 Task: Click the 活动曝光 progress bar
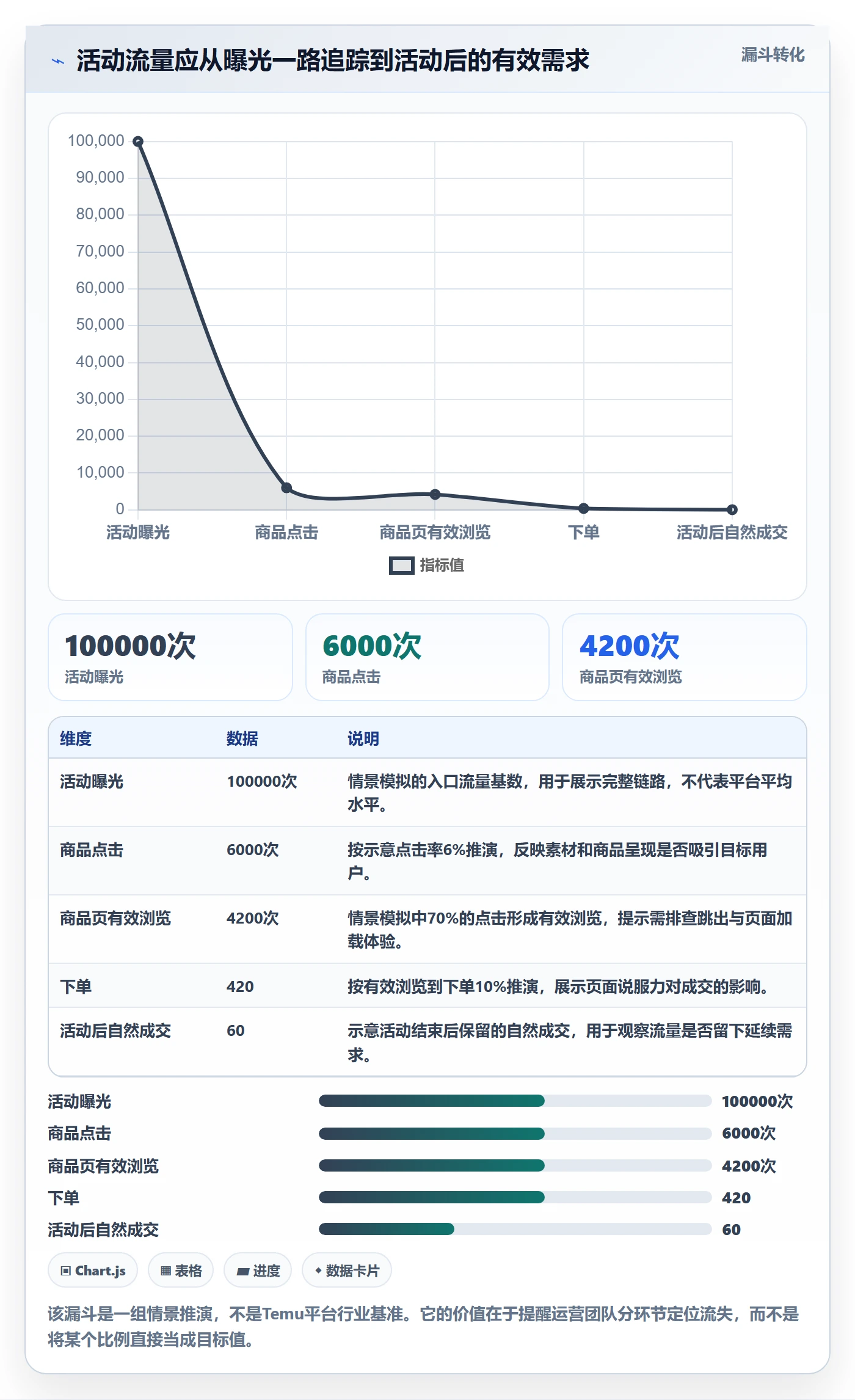[x=515, y=1101]
